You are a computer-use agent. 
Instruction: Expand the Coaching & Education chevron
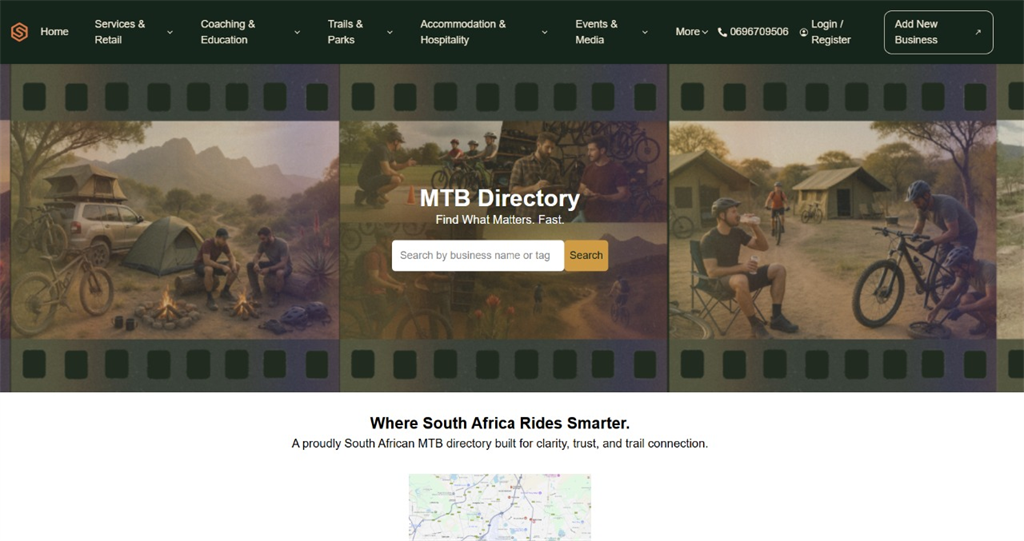tap(297, 32)
